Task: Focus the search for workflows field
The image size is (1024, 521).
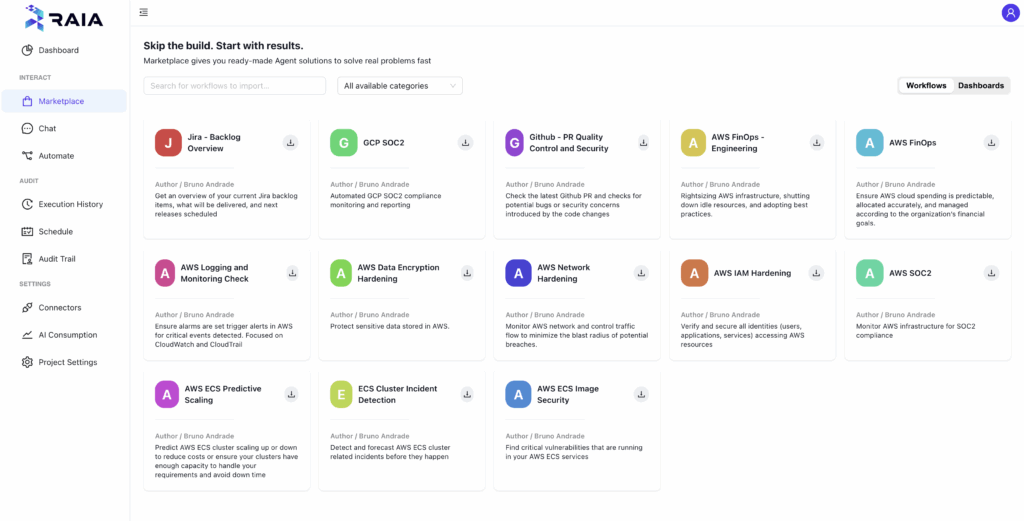Action: 234,86
